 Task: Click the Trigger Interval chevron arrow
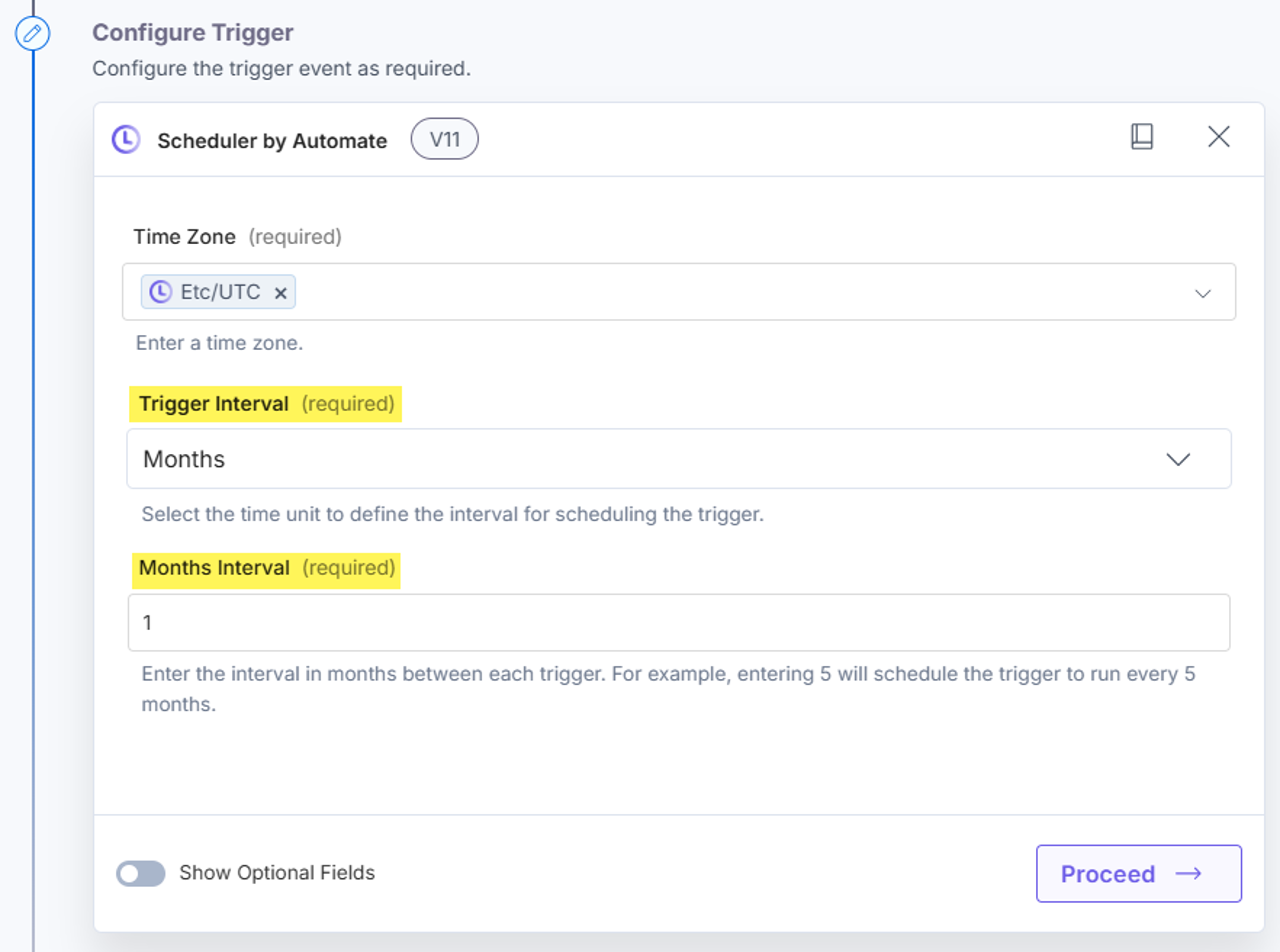click(1178, 459)
